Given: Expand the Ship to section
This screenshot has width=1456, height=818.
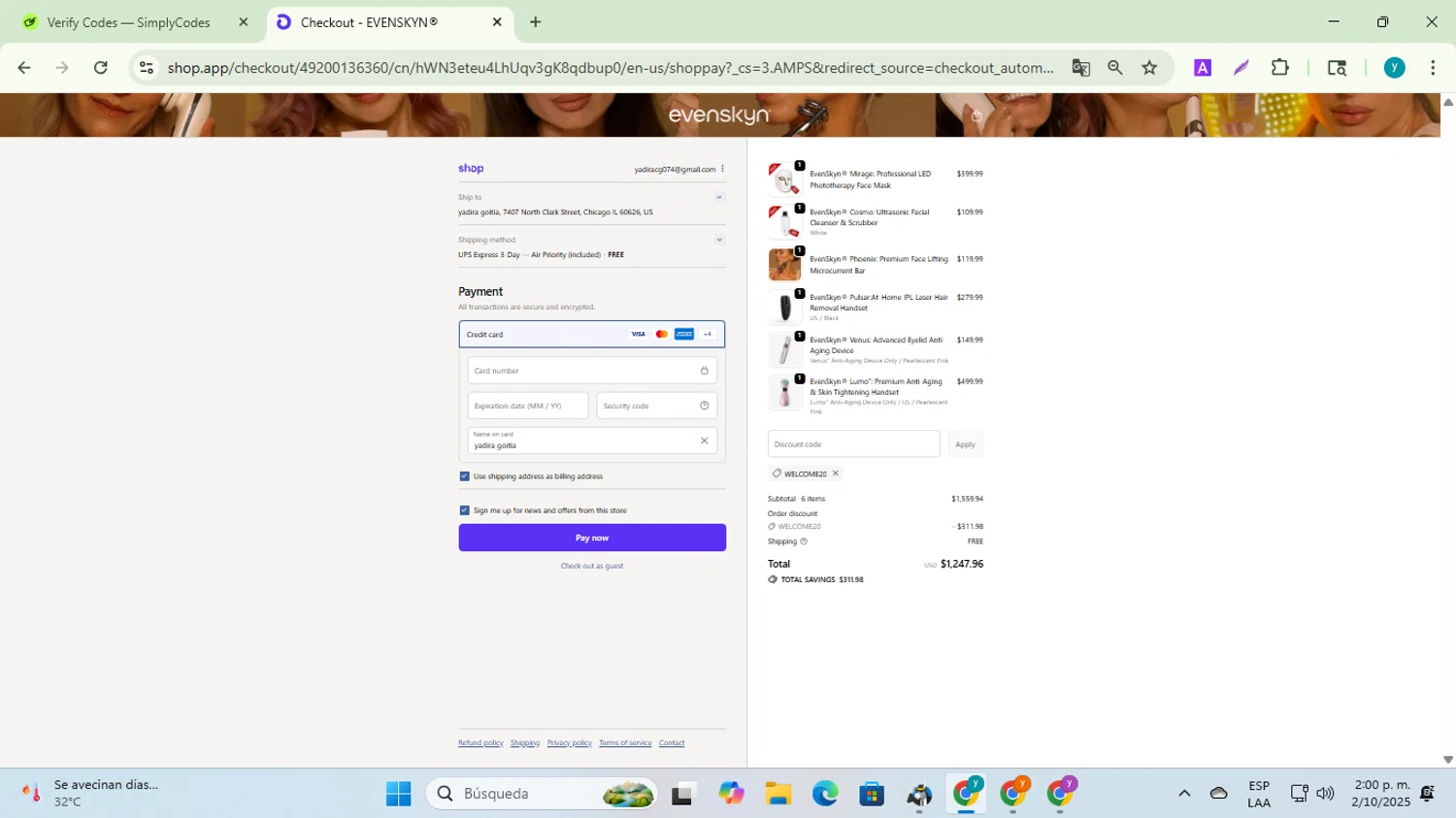Looking at the screenshot, I should [719, 197].
